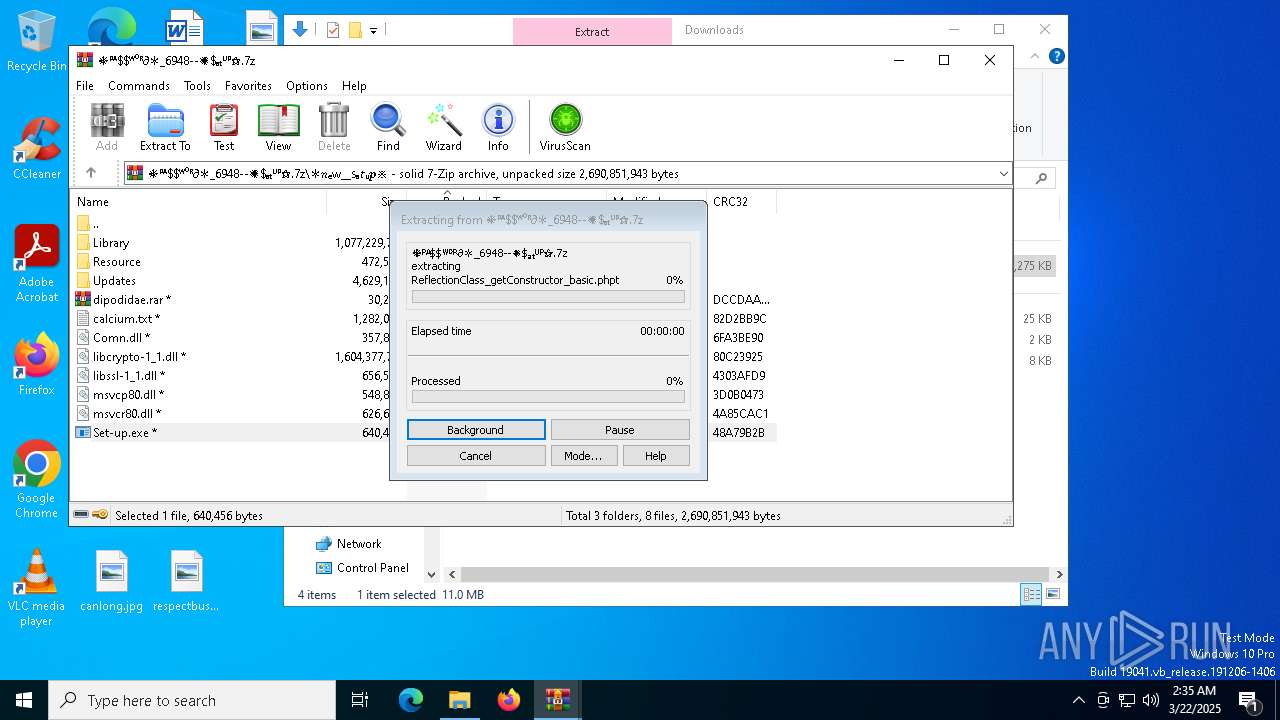Open the Find tool in WinRAR

click(x=388, y=127)
